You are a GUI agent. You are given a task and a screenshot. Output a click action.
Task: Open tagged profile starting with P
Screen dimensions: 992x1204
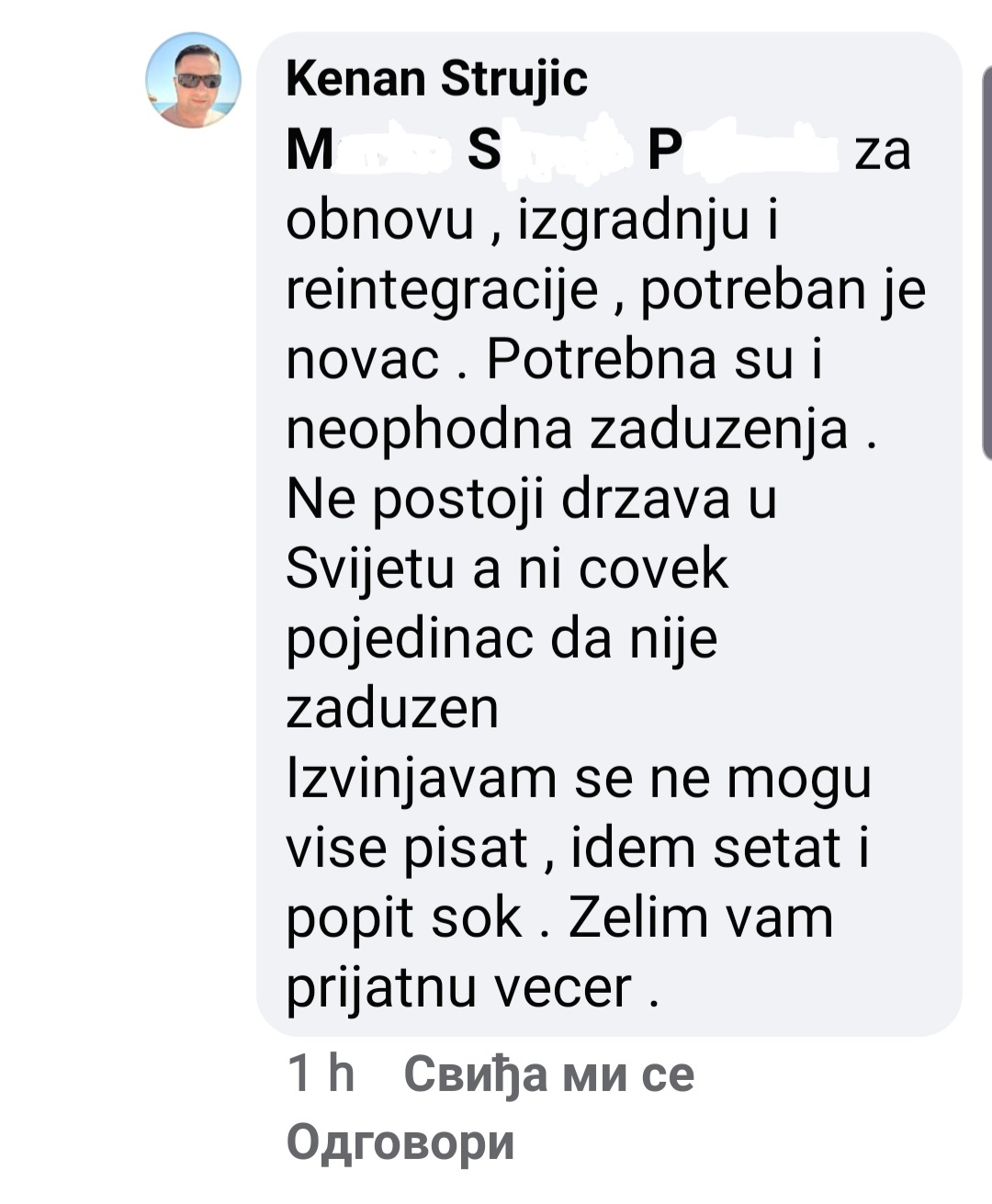tap(744, 151)
